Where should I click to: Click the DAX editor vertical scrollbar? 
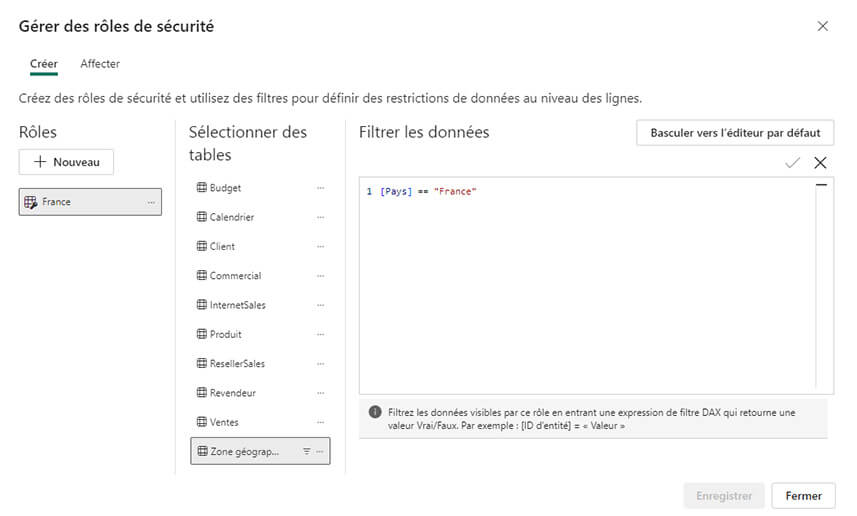tap(821, 284)
